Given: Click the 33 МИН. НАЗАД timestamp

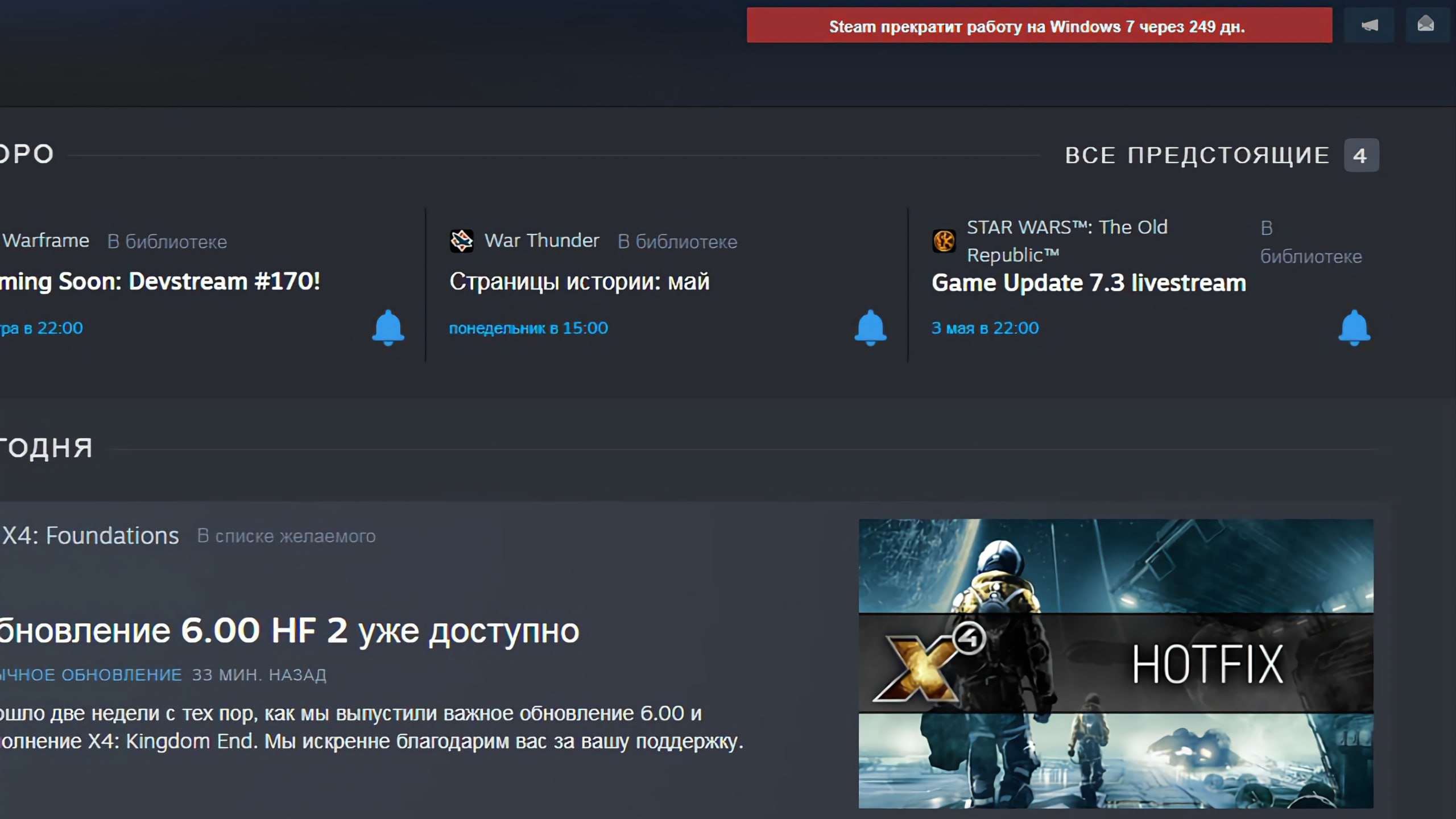Looking at the screenshot, I should pos(259,675).
